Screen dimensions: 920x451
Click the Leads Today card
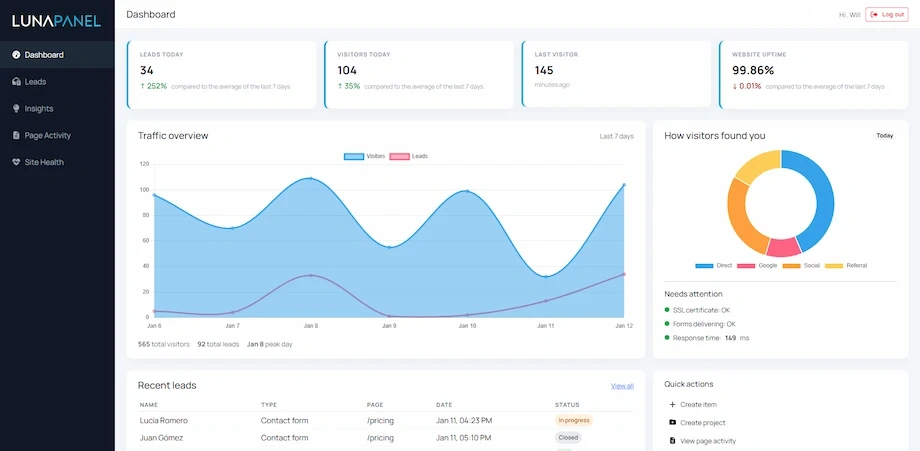tap(222, 74)
